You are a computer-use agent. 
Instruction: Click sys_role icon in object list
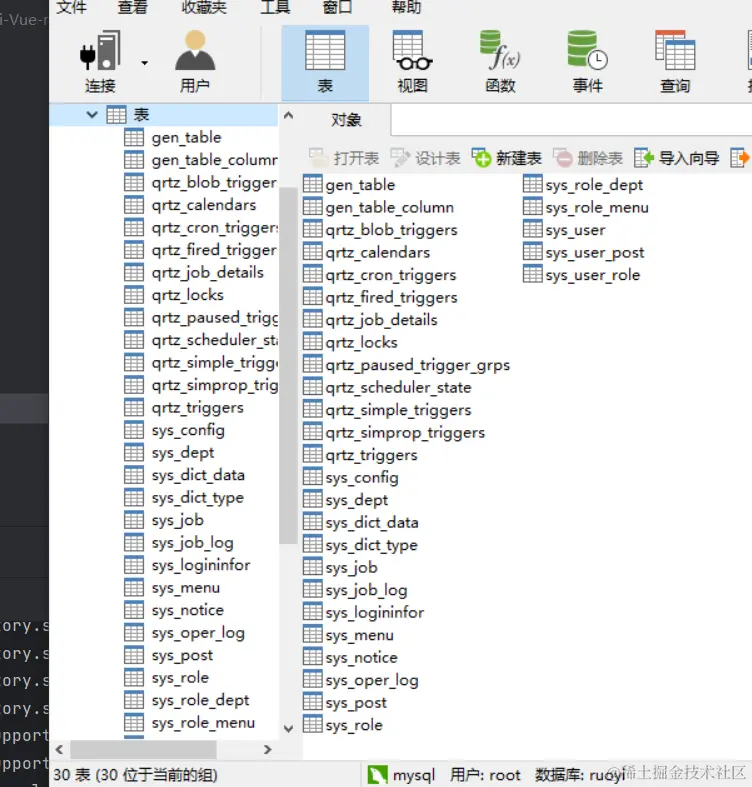tap(313, 724)
